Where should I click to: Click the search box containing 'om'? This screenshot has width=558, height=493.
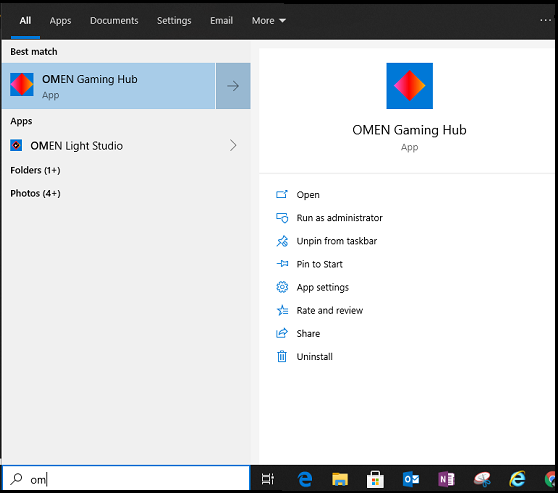point(126,479)
